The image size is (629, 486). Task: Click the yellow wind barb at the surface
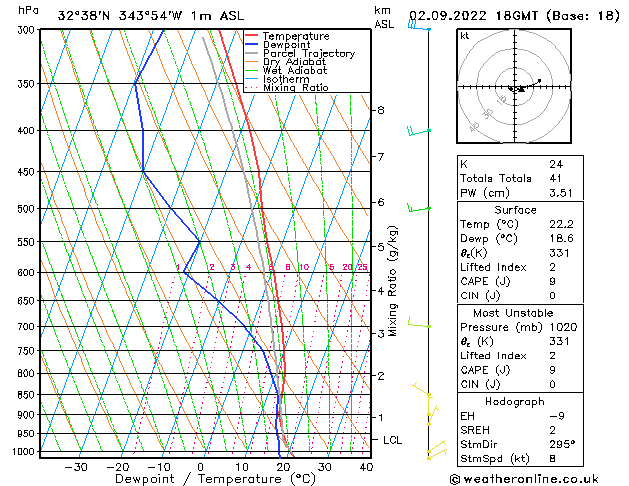pos(433,450)
